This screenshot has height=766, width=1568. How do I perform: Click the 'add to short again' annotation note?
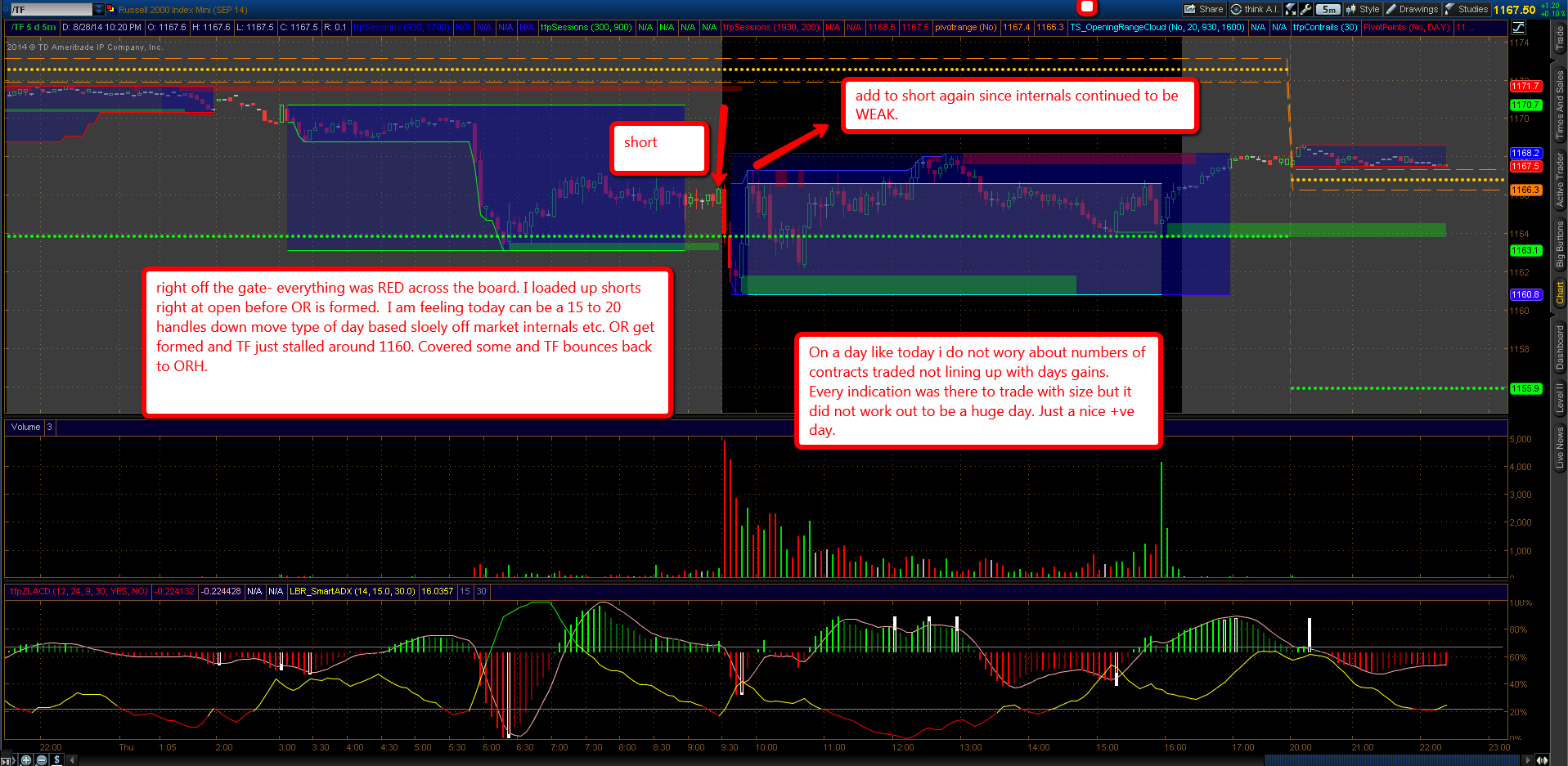1019,105
